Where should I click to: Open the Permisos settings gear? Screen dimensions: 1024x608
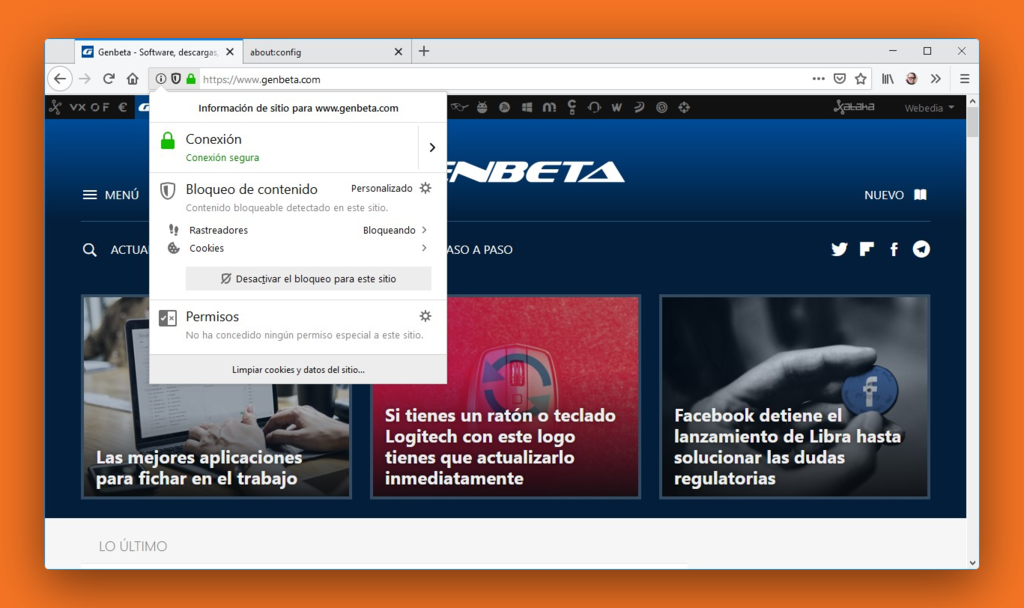(425, 315)
